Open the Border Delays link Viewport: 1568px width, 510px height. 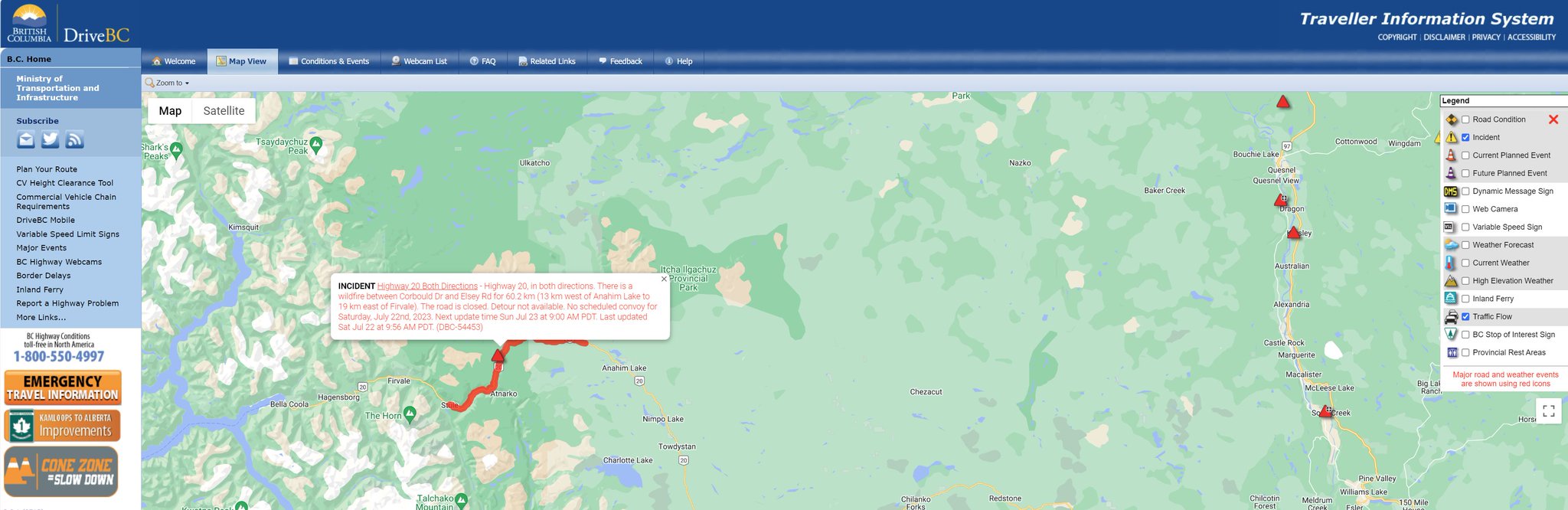click(x=44, y=276)
